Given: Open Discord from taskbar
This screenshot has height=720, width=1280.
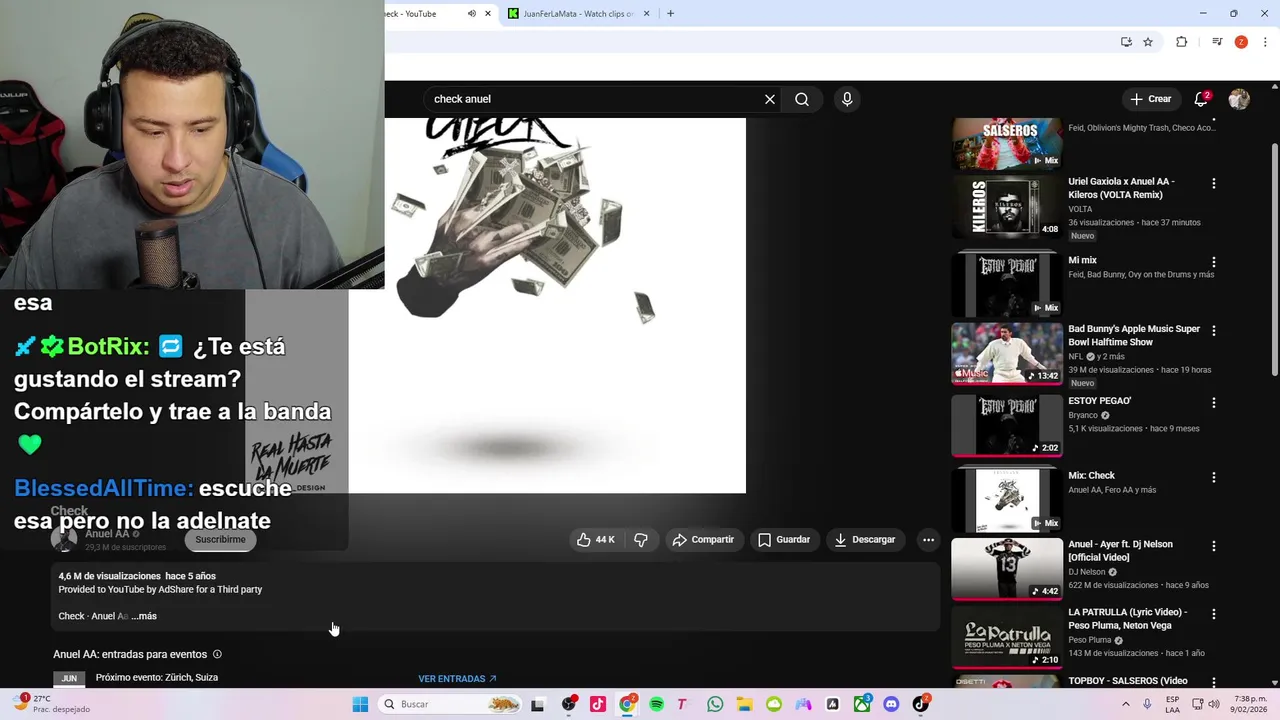Looking at the screenshot, I should point(891,704).
